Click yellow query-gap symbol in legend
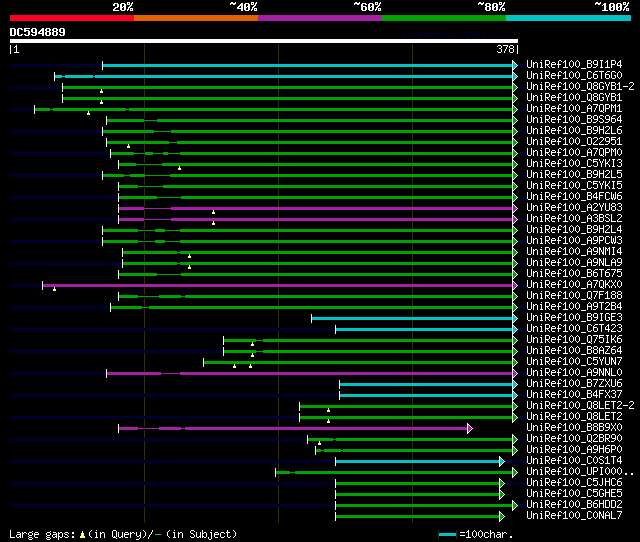 click(x=82, y=534)
